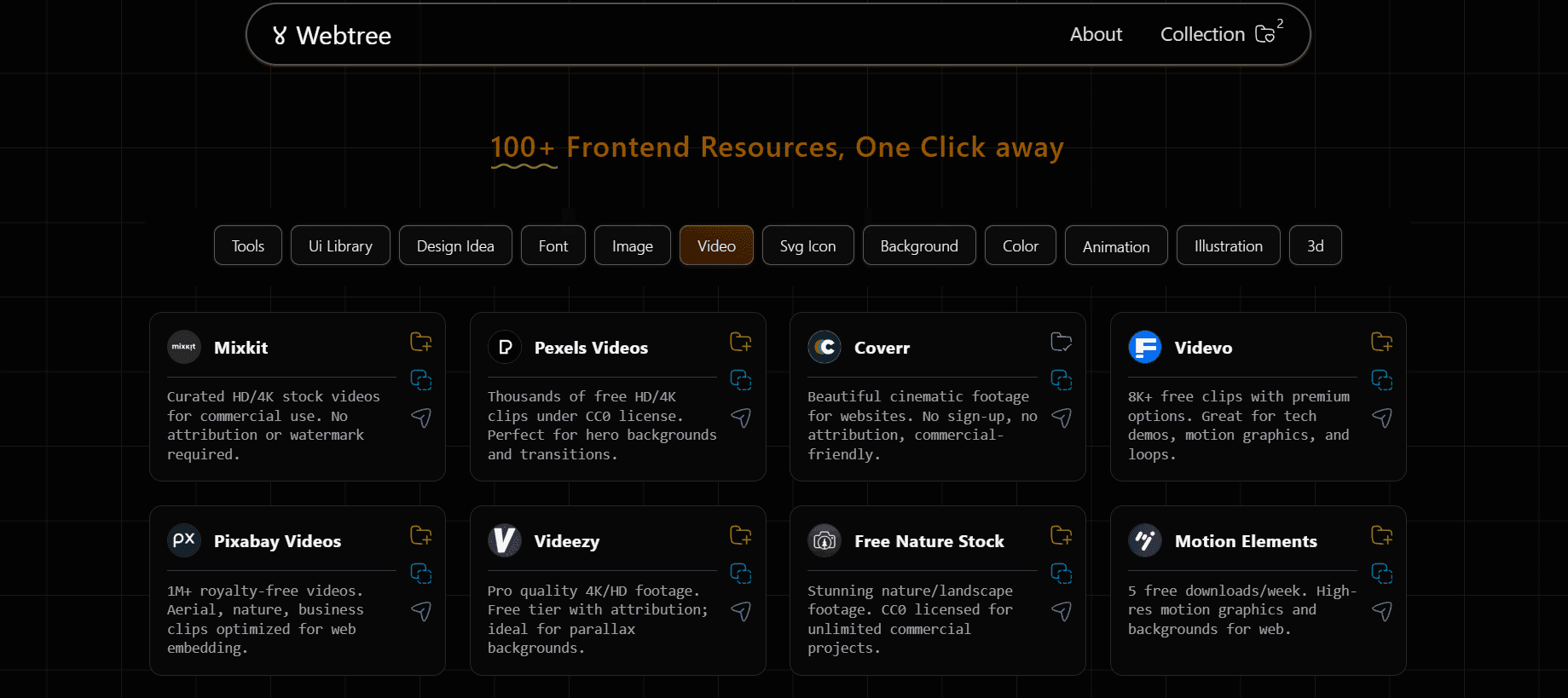Visit Coverr with the paper plane icon
Screen dimensions: 1568x698
click(x=1062, y=418)
